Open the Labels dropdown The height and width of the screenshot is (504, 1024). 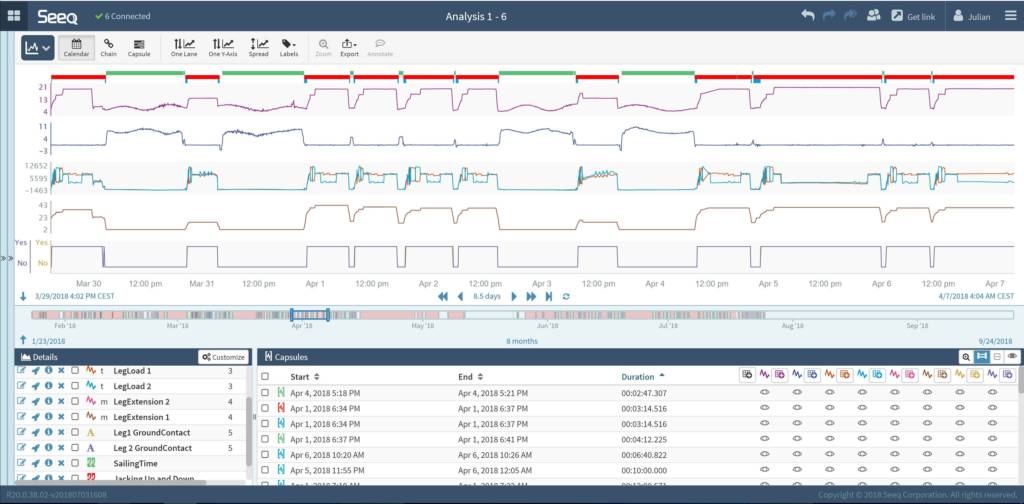289,48
